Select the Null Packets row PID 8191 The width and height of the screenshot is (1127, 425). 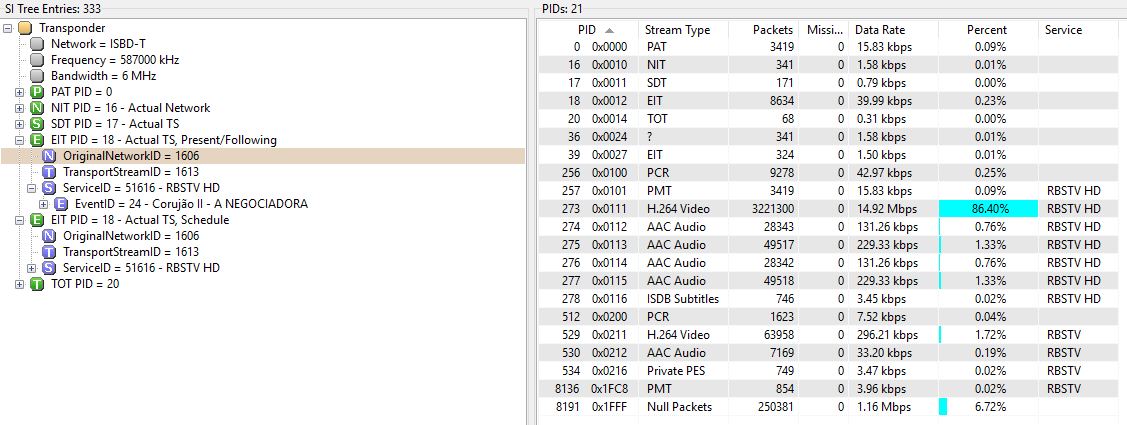click(680, 407)
